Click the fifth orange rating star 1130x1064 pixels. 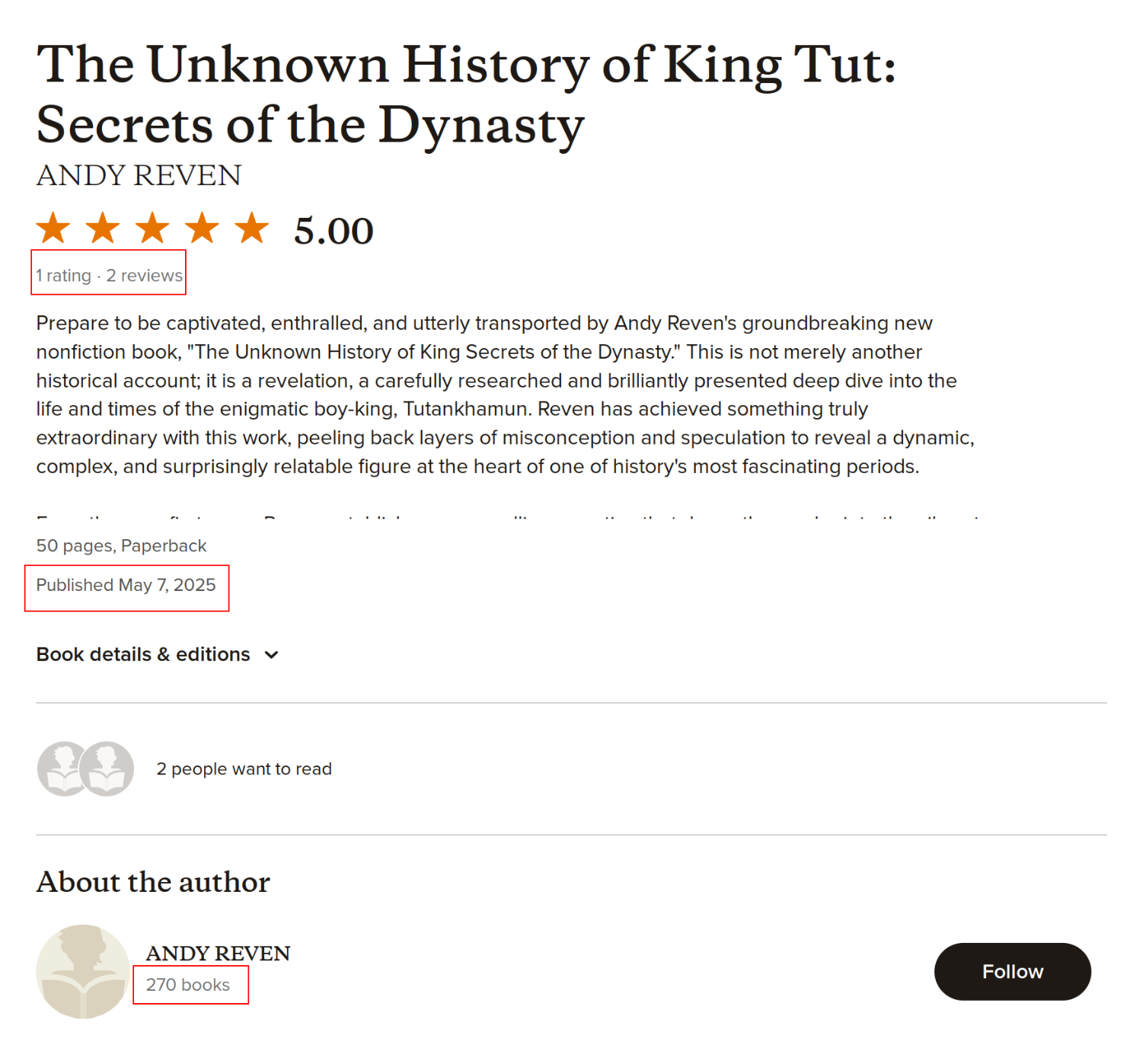click(x=252, y=228)
